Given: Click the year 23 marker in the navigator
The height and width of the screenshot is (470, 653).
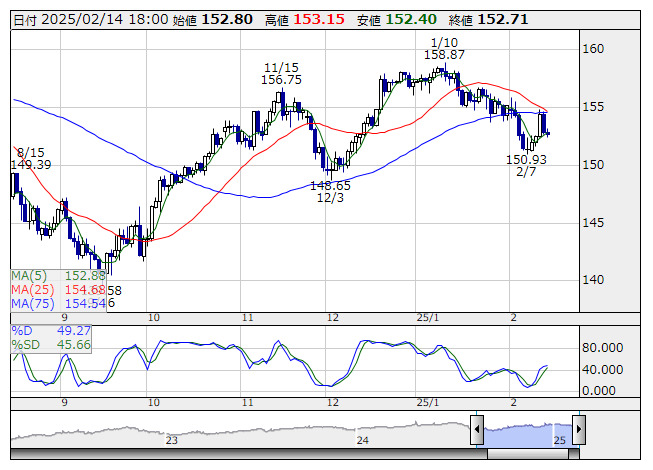Looking at the screenshot, I should (x=172, y=440).
